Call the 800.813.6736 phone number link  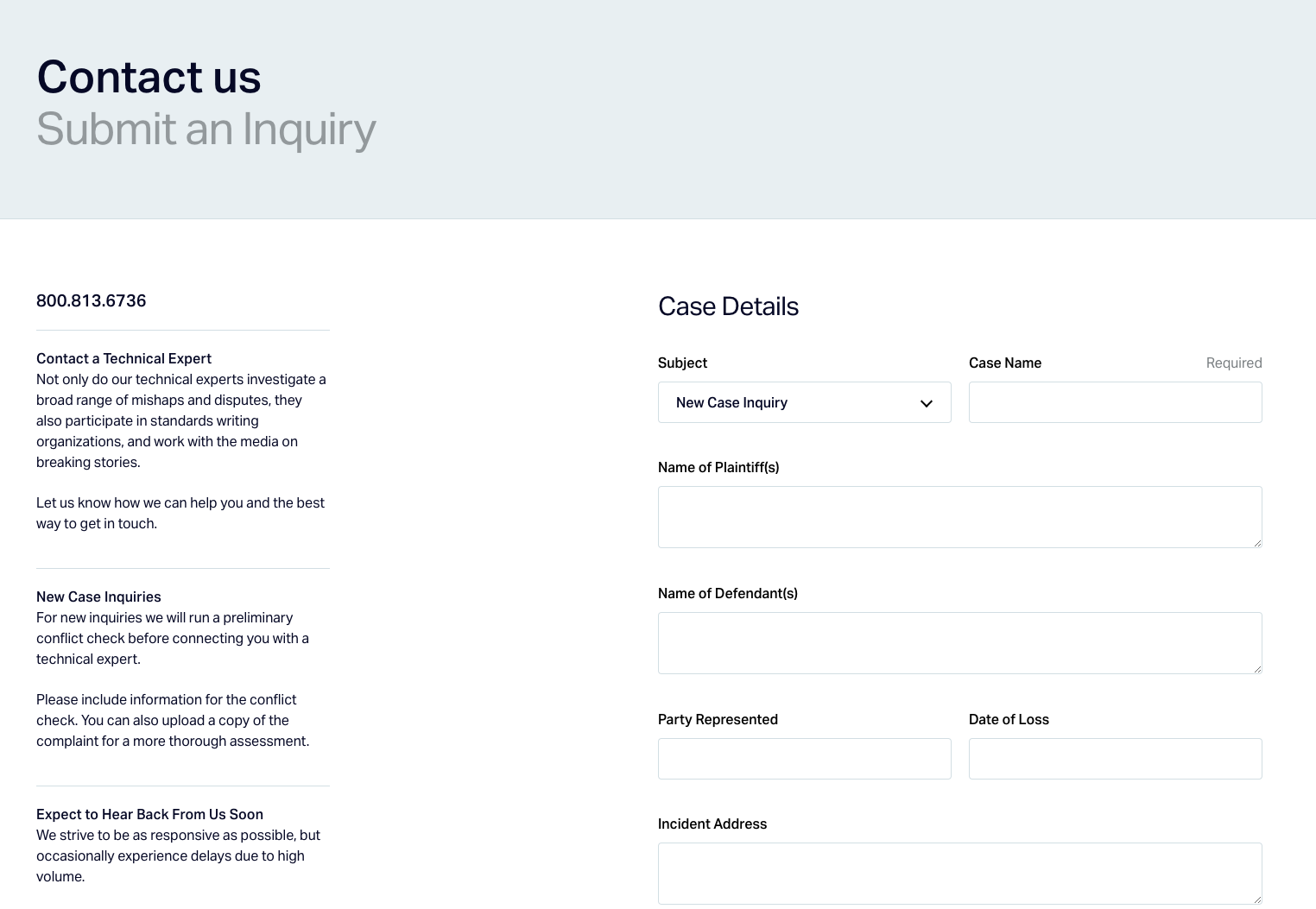(x=92, y=300)
